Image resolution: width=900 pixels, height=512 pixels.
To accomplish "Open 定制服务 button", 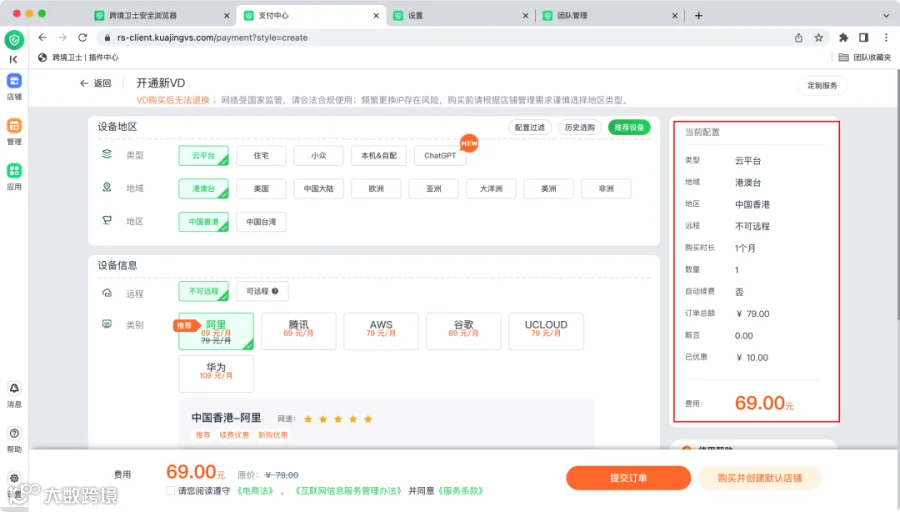I will [x=822, y=86].
